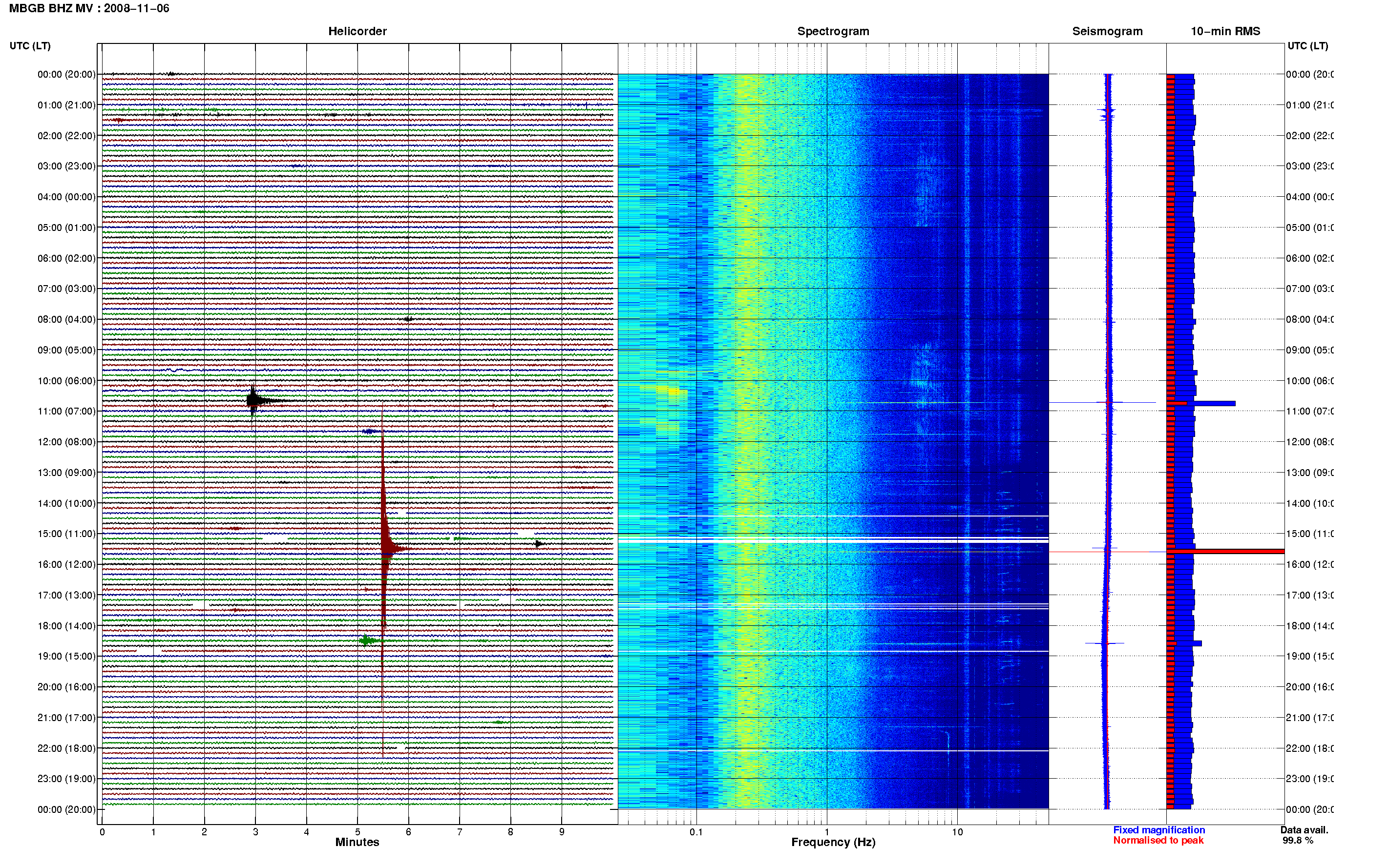Click the Data avail. label

click(x=1304, y=829)
